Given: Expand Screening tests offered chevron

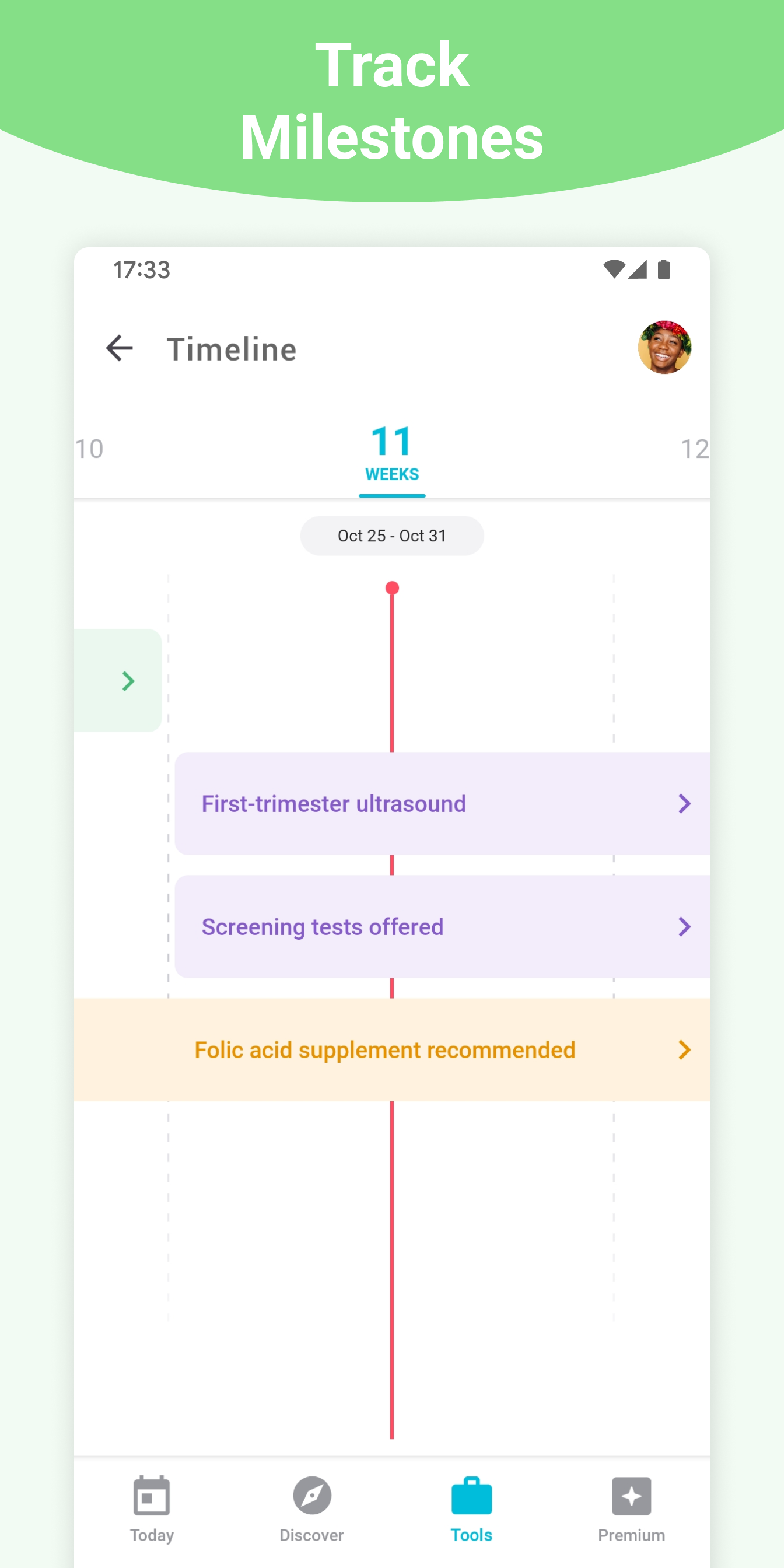Looking at the screenshot, I should click(684, 926).
